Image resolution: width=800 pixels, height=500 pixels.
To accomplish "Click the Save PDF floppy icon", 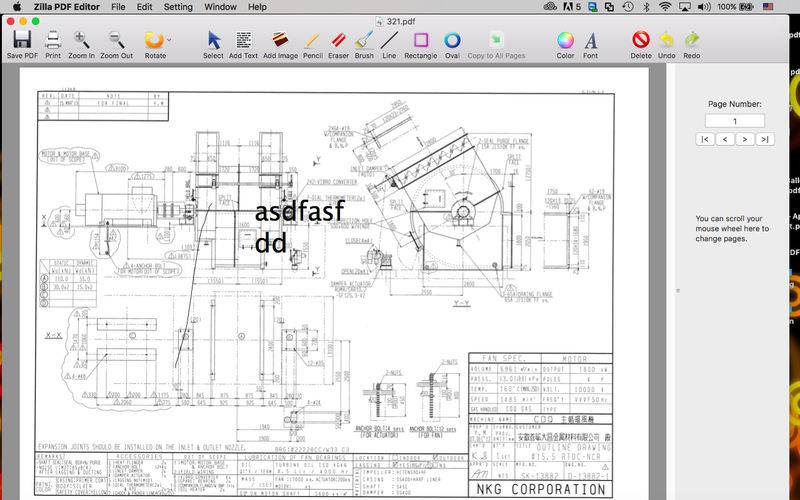I will coord(22,40).
